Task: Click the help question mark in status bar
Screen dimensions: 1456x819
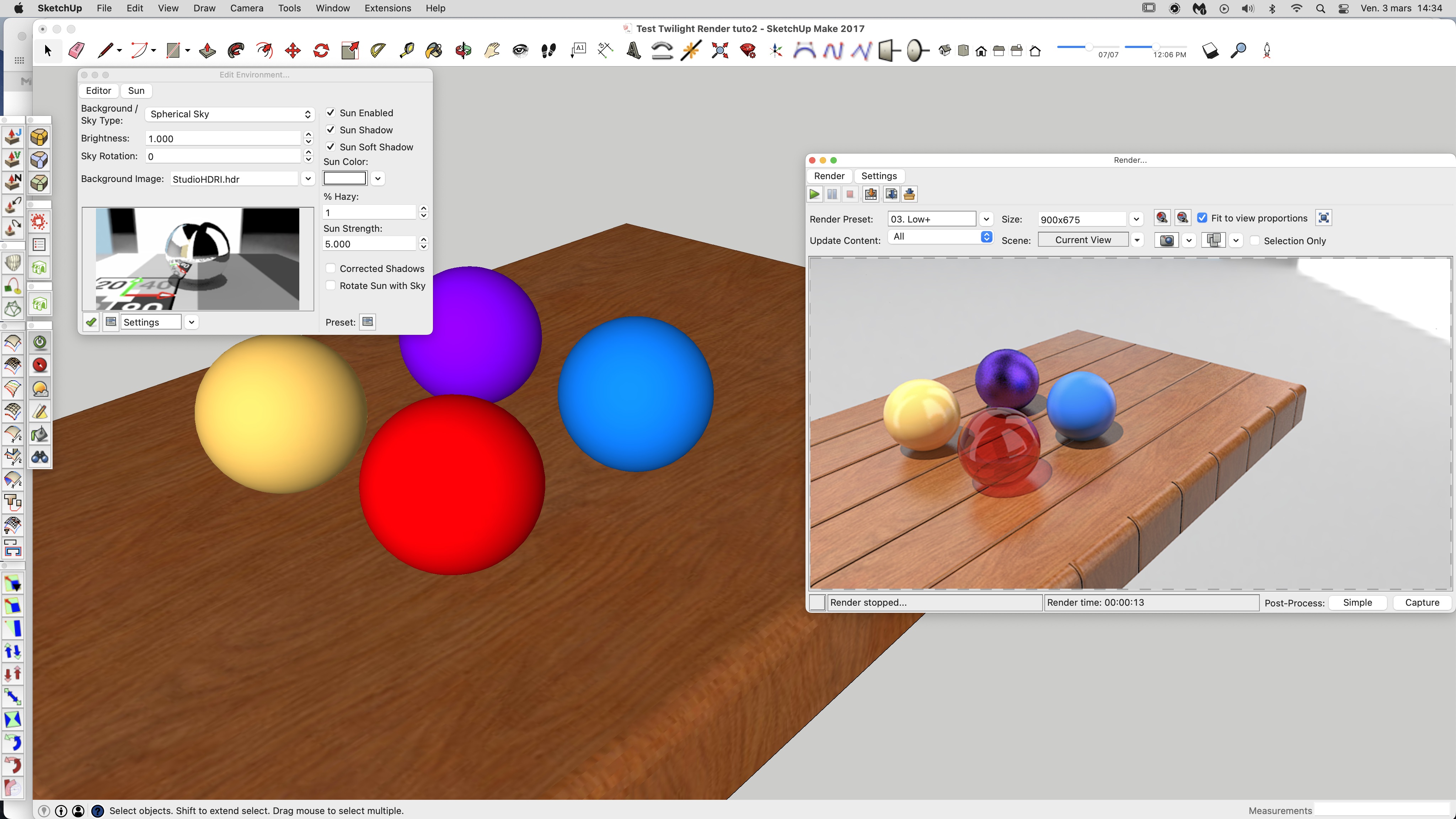Action: coord(98,811)
